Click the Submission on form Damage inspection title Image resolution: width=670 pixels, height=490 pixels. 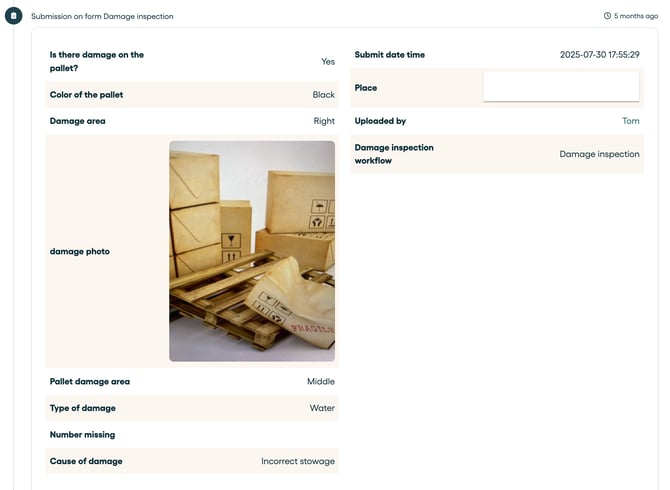point(102,16)
